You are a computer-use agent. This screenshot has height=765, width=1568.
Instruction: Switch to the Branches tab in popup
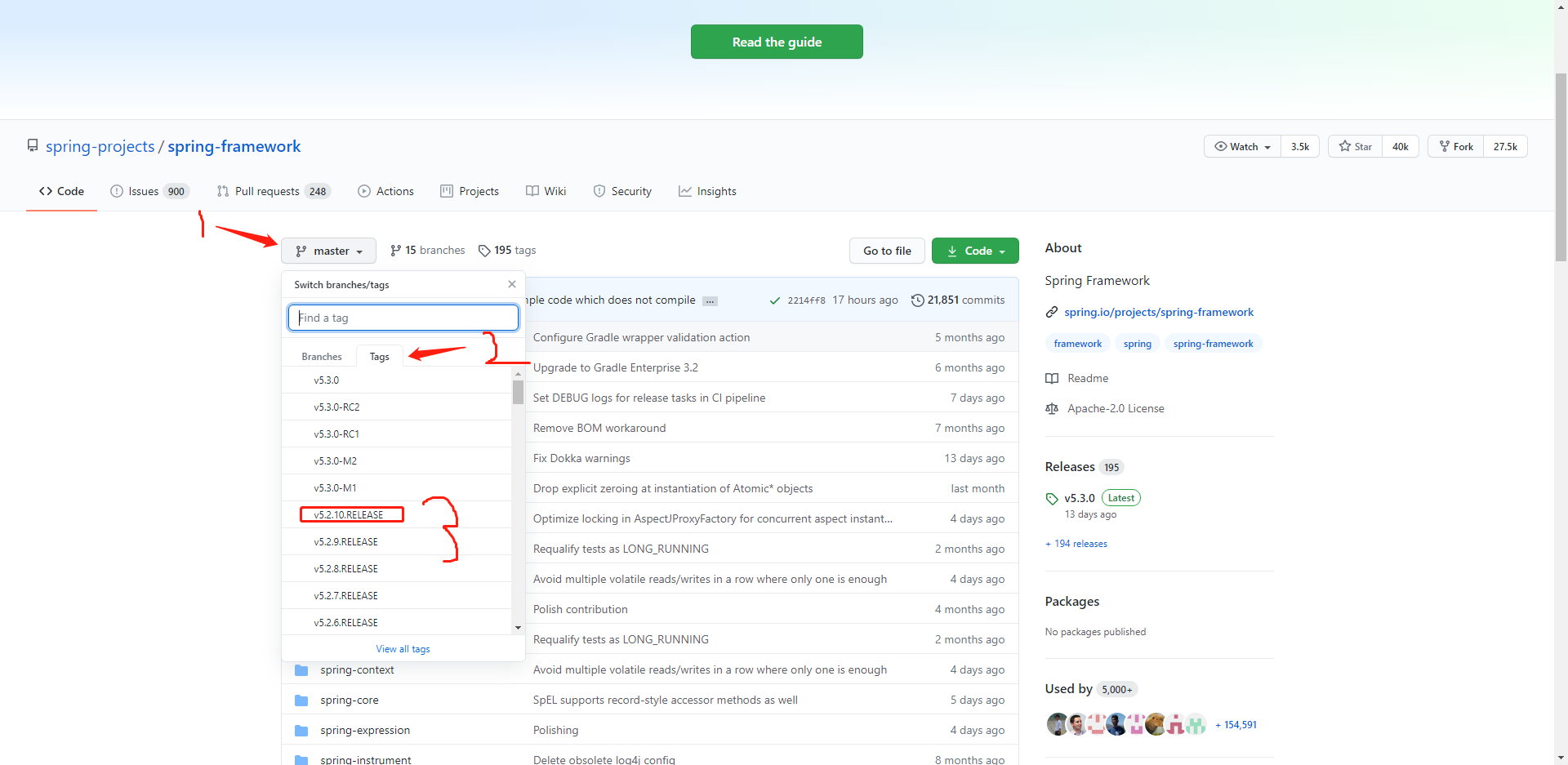click(x=322, y=357)
